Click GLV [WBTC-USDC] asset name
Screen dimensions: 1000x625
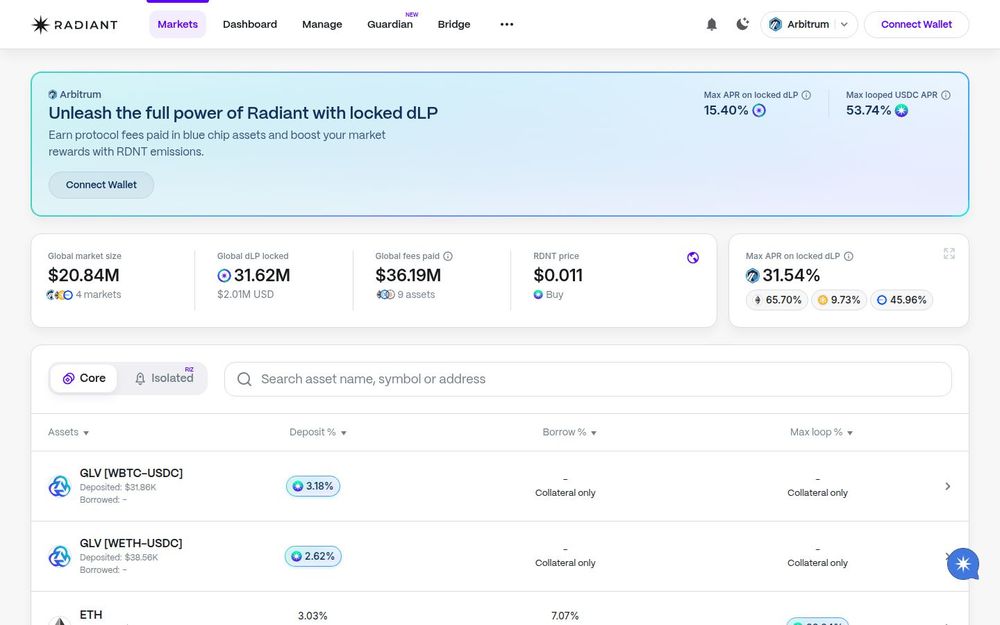pos(131,473)
